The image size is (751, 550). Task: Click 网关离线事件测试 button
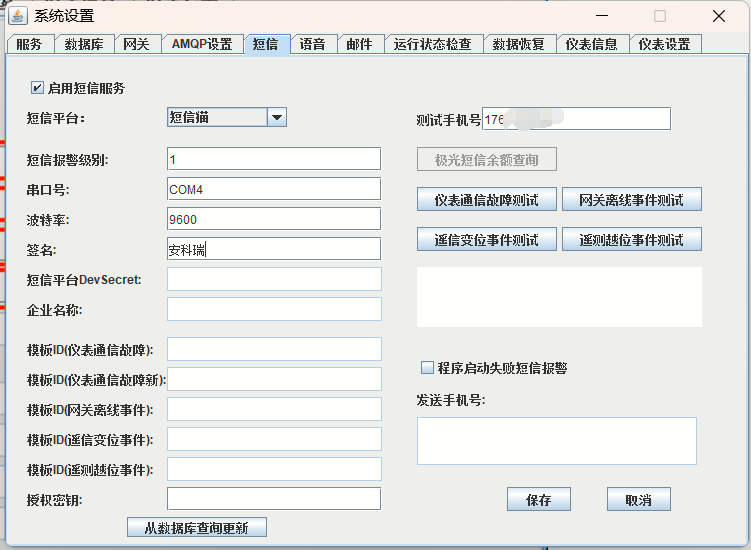[631, 200]
